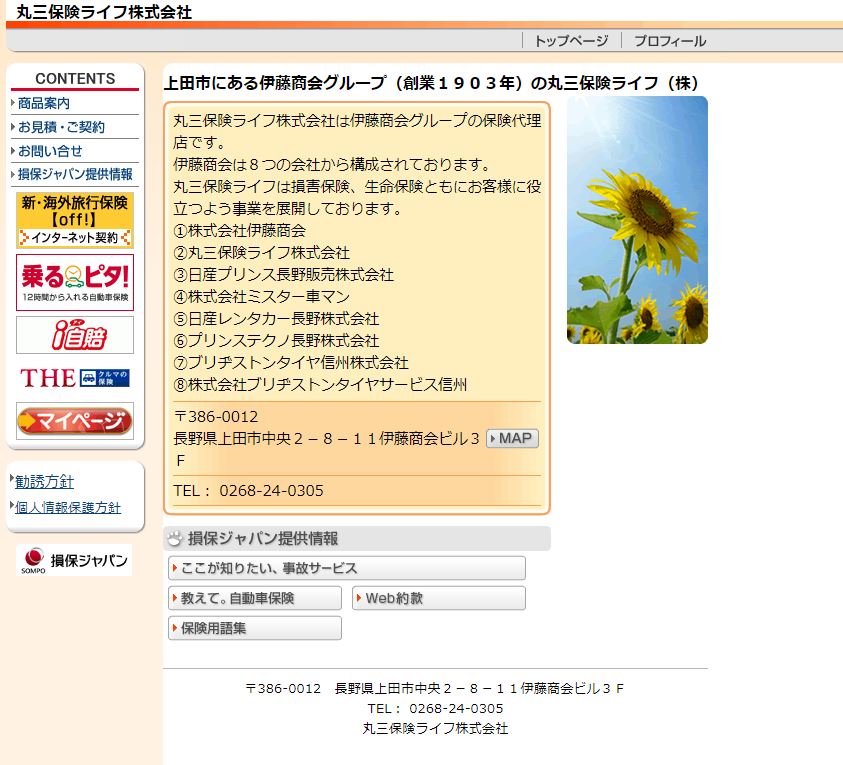Click the orange マイページ button
Screen dimensions: 843x765
point(75,421)
